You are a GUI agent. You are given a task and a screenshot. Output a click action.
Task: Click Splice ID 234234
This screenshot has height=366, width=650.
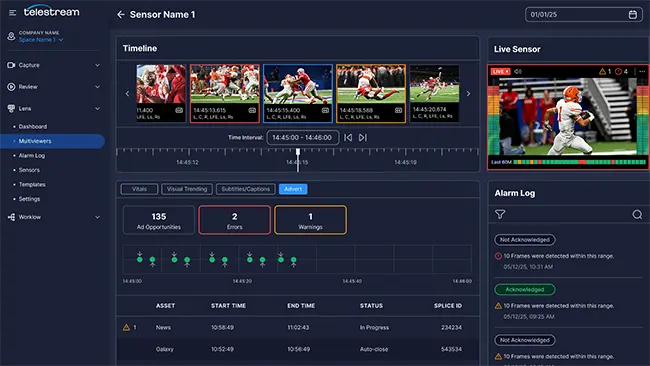tap(451, 327)
